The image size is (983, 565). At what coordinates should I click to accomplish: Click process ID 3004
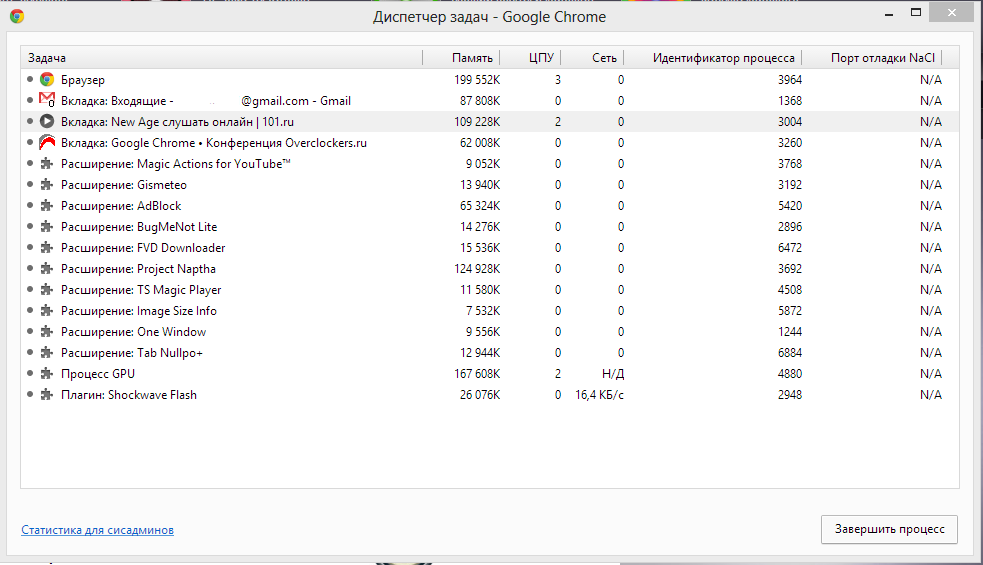pyautogui.click(x=790, y=122)
